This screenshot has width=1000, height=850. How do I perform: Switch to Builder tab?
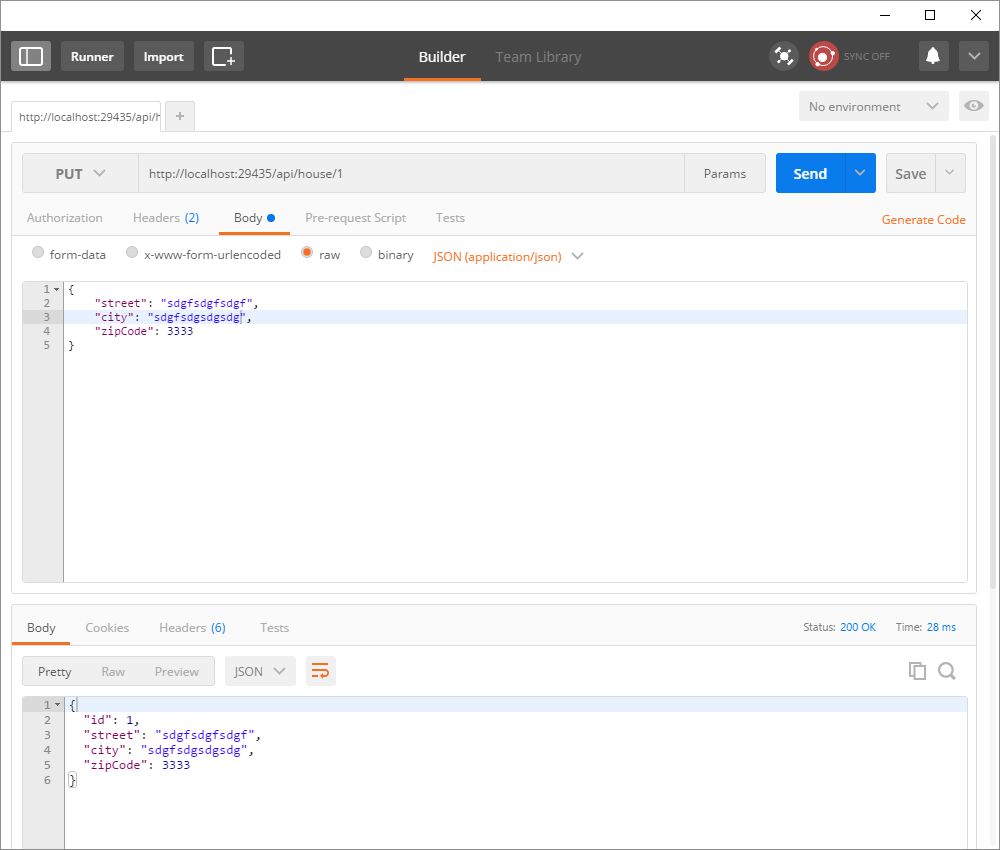tap(442, 57)
